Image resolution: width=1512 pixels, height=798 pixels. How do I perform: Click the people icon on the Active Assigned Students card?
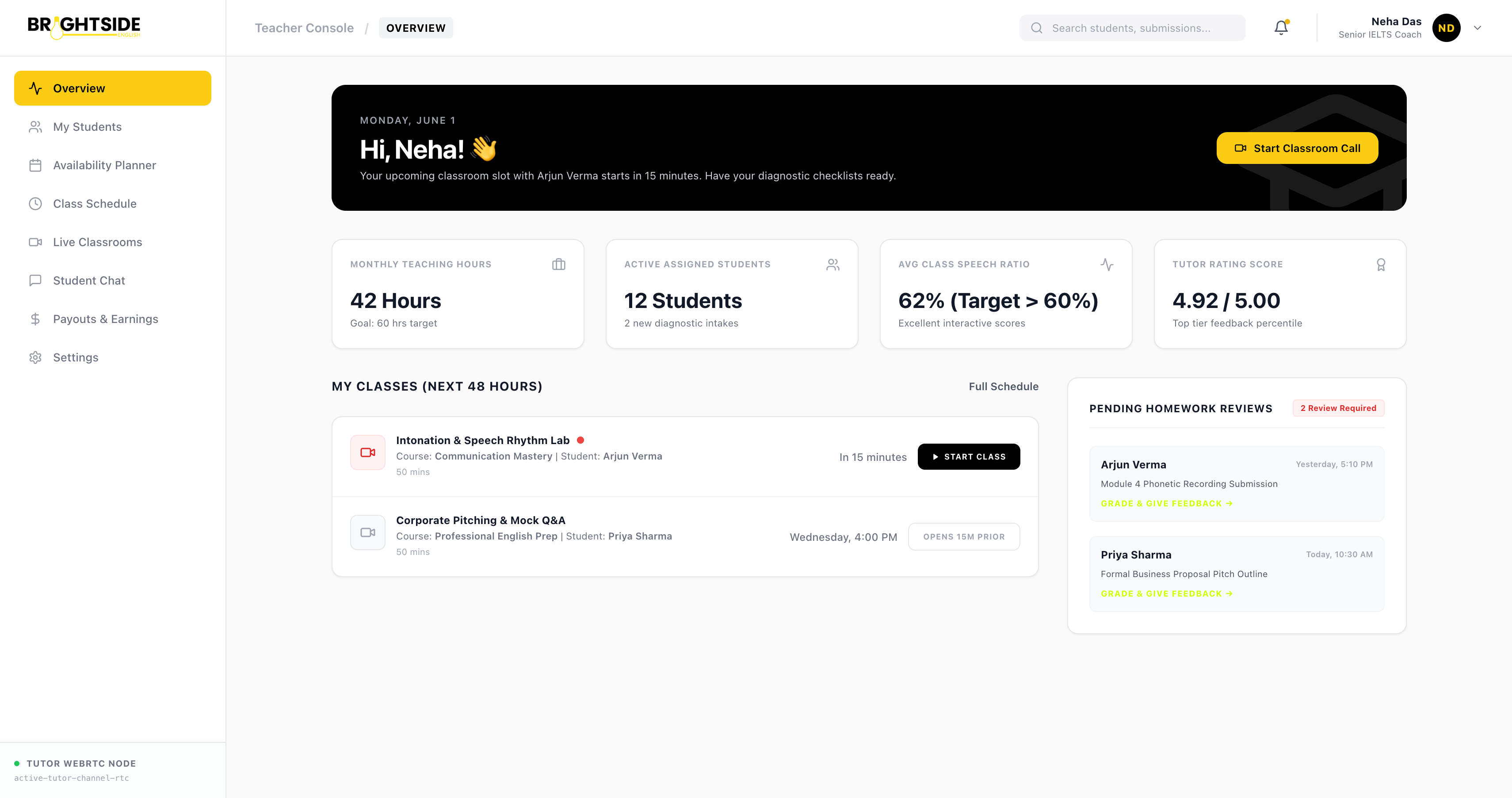coord(833,265)
